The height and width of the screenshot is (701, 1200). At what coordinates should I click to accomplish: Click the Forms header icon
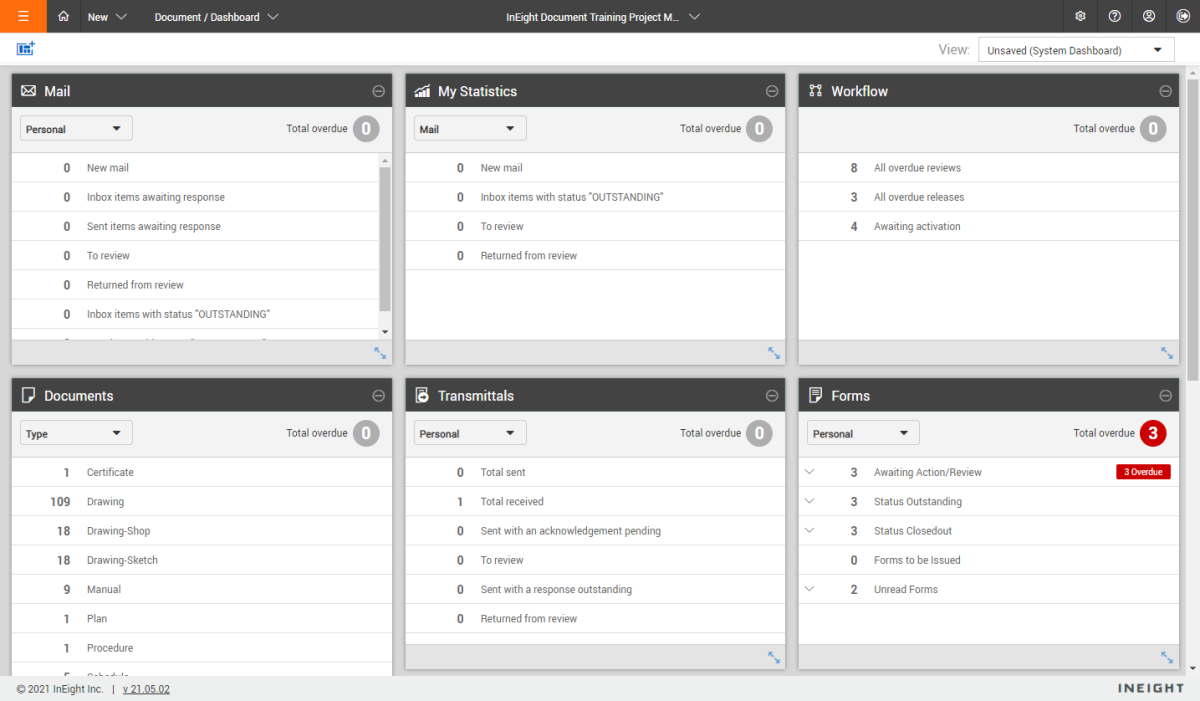(x=815, y=396)
